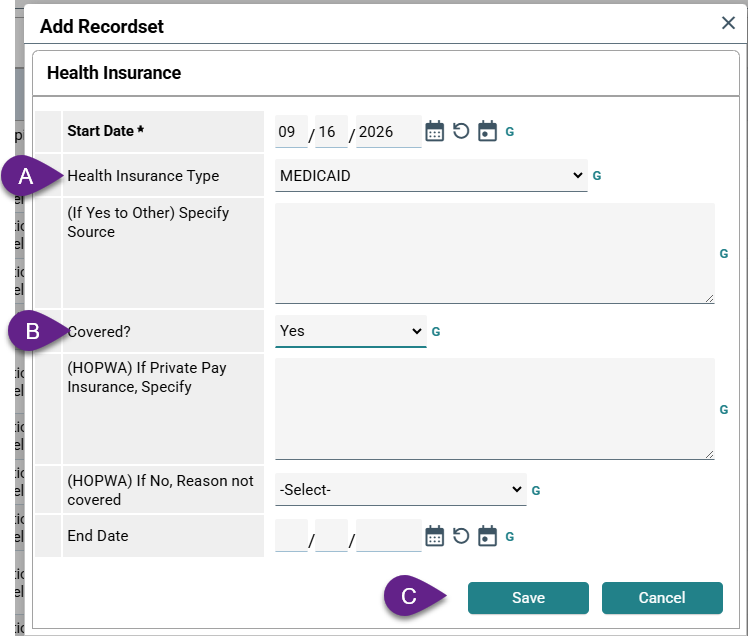Open the Reason not covered Select dropdown

(401, 490)
